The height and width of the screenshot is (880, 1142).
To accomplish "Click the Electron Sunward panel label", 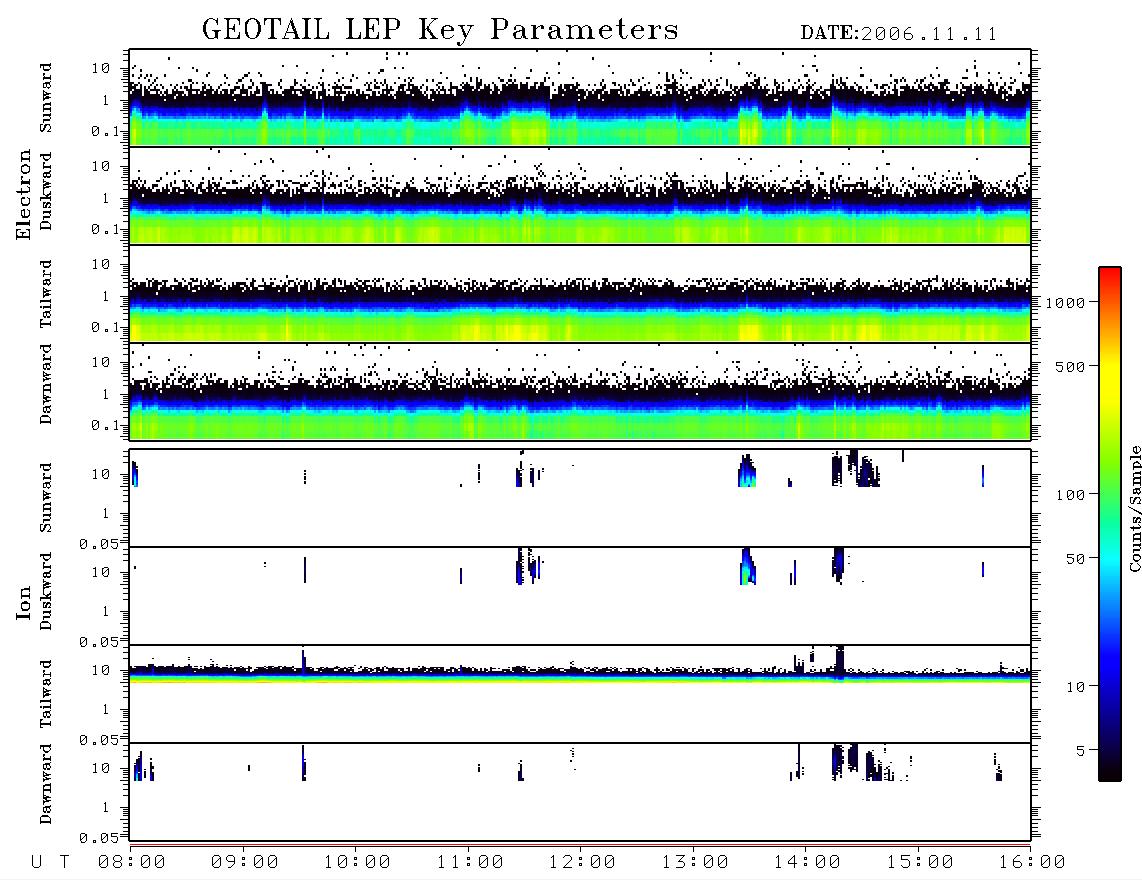I will tap(46, 98).
